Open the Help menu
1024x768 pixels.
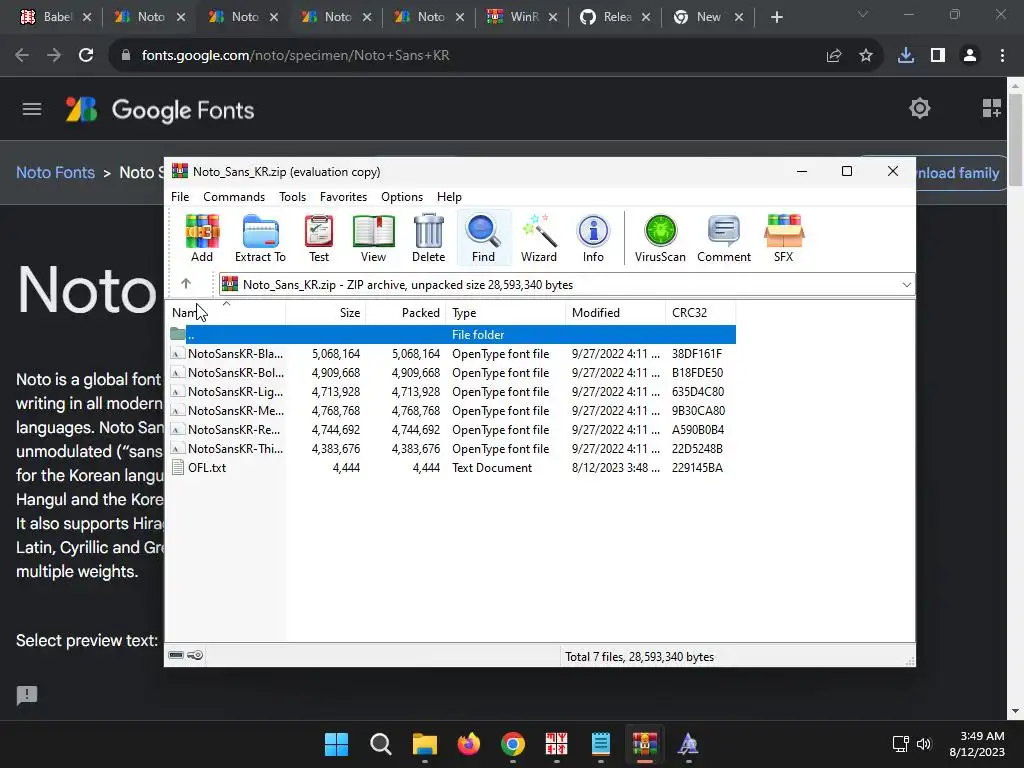[449, 197]
